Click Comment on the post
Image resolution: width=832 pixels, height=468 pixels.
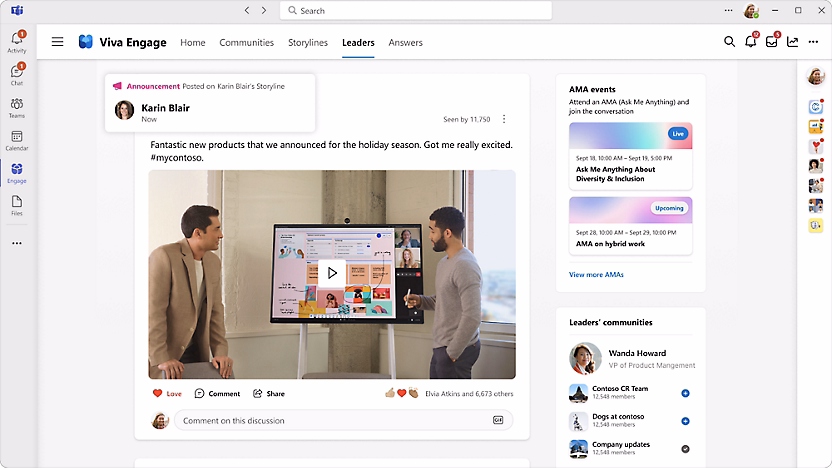click(218, 394)
